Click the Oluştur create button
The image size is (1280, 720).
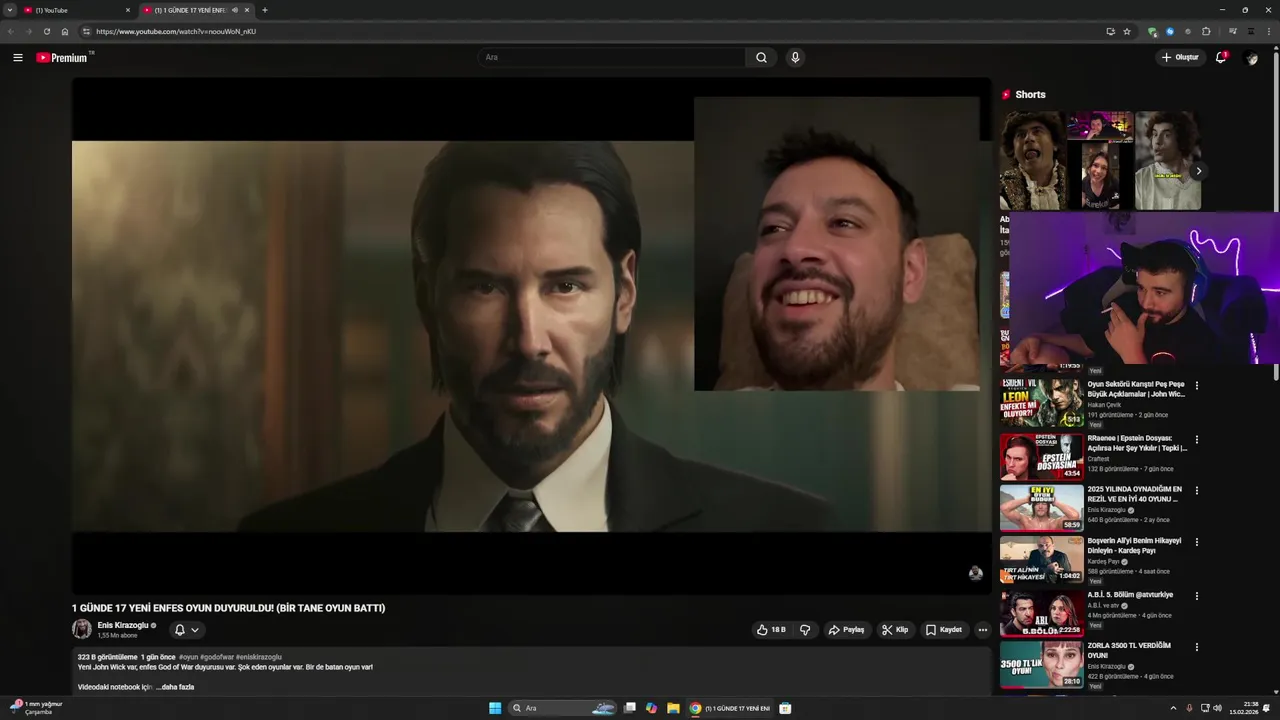[x=1180, y=58]
